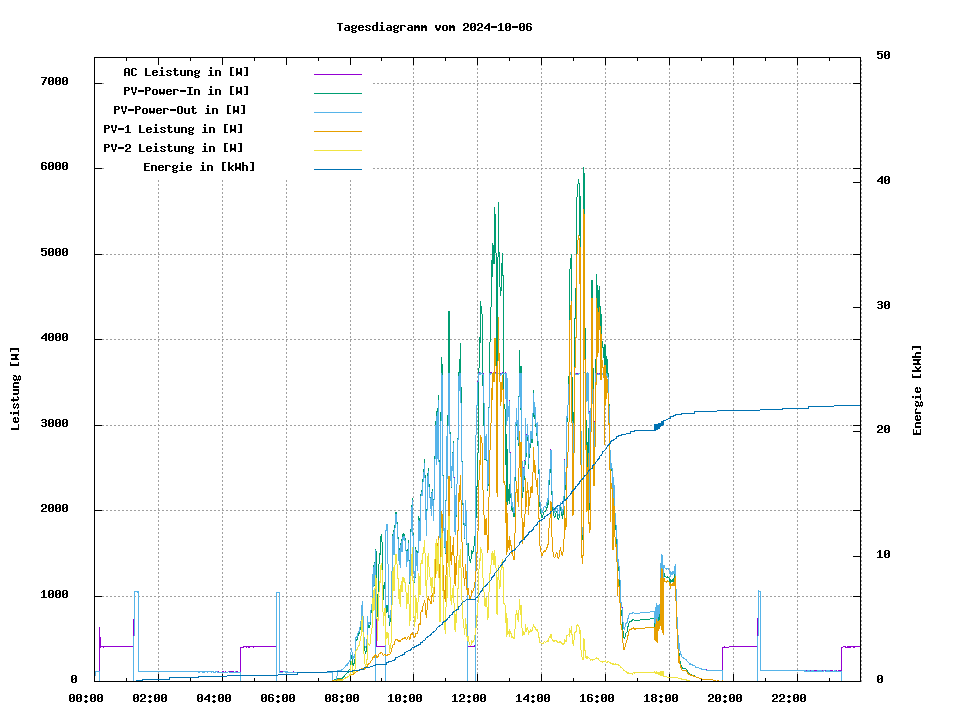Click the yellow PV-2 Leistung legend line
The image size is (960, 720).
337,149
